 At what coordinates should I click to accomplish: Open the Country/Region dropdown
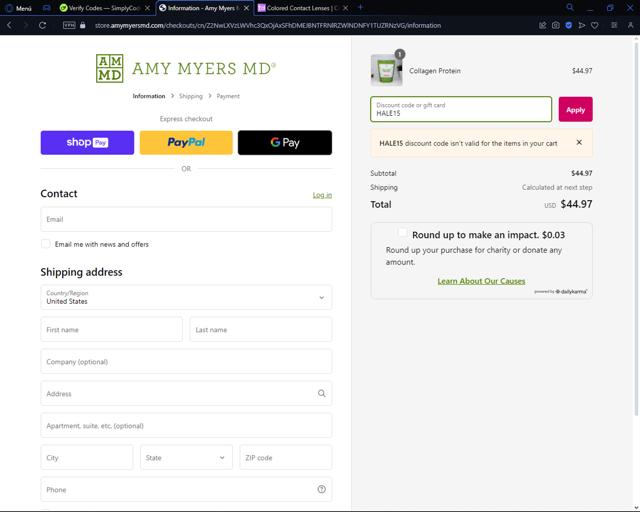[x=186, y=297]
